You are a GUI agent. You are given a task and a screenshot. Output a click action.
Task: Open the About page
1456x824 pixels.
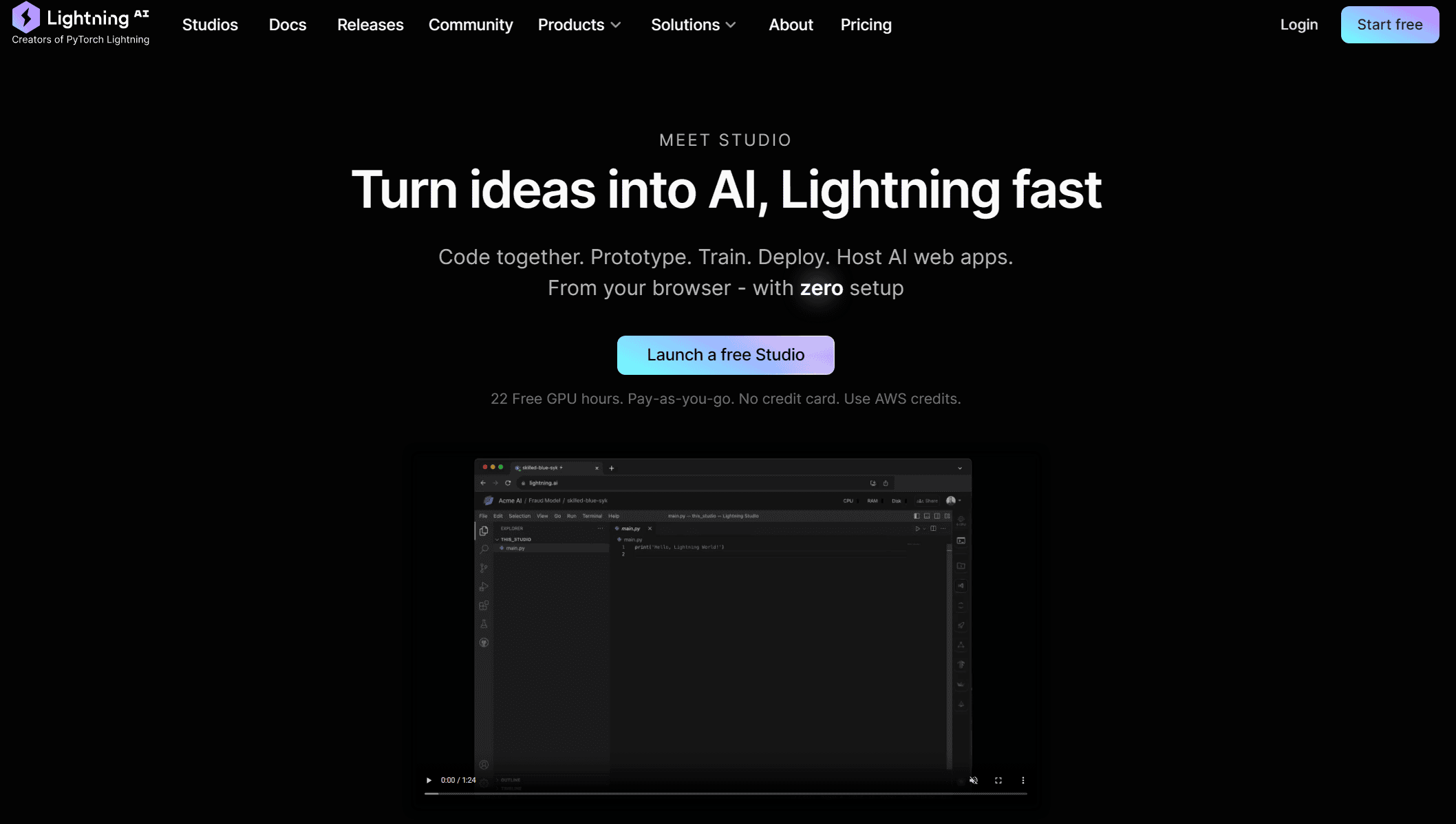pos(791,25)
